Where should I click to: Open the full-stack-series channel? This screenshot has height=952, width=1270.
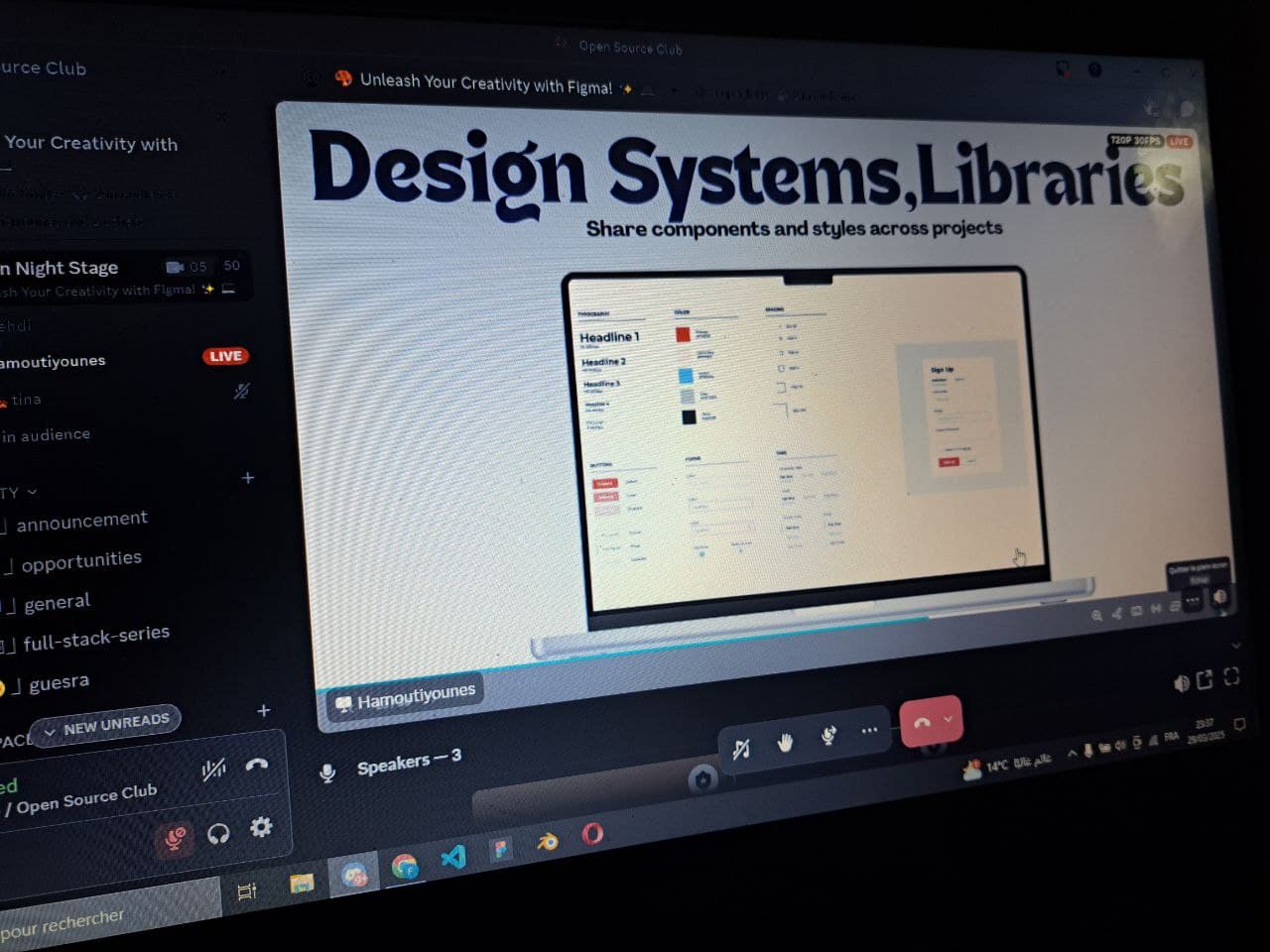(x=94, y=638)
